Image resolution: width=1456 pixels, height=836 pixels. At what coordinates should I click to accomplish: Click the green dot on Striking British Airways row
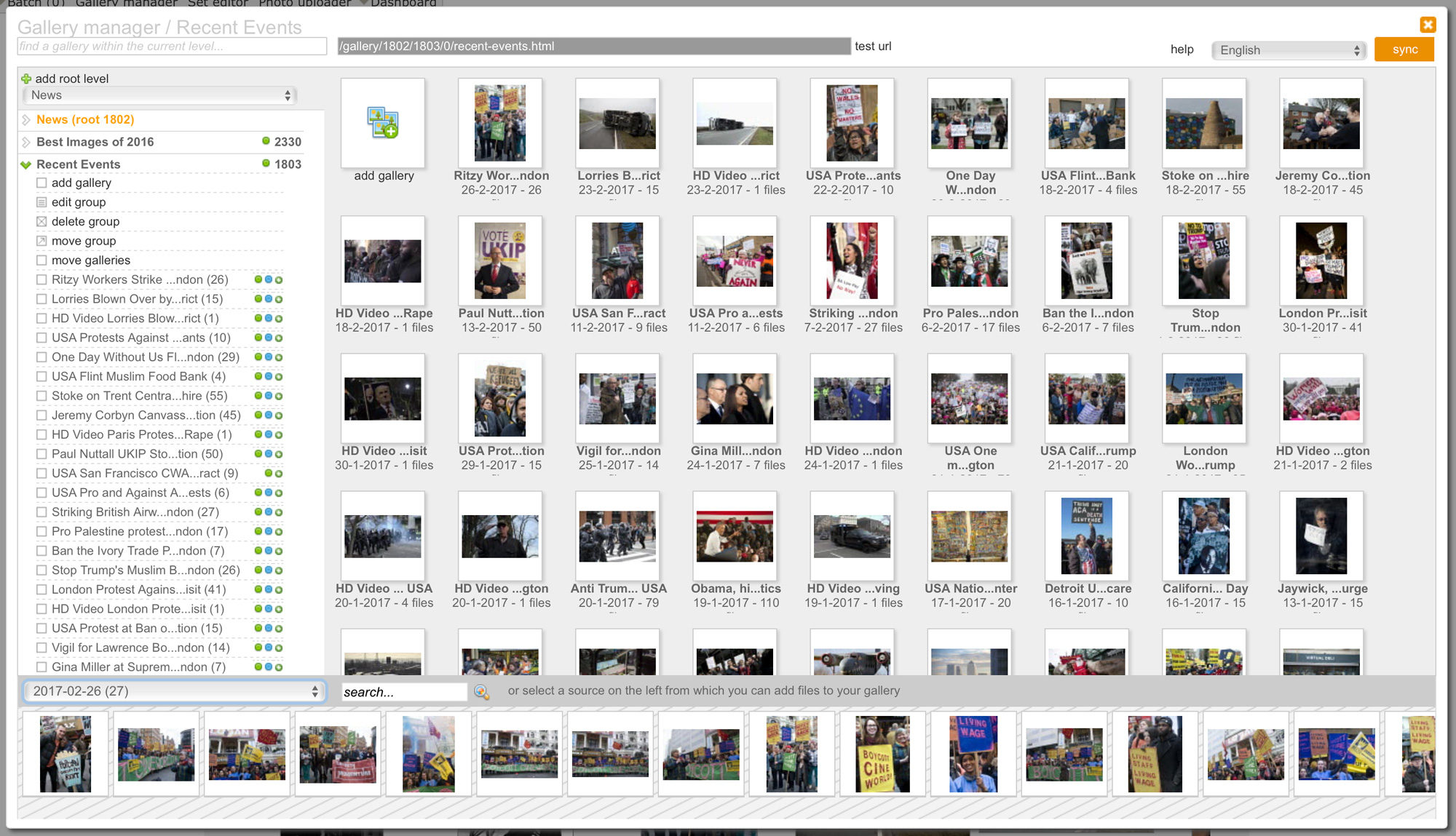point(258,512)
